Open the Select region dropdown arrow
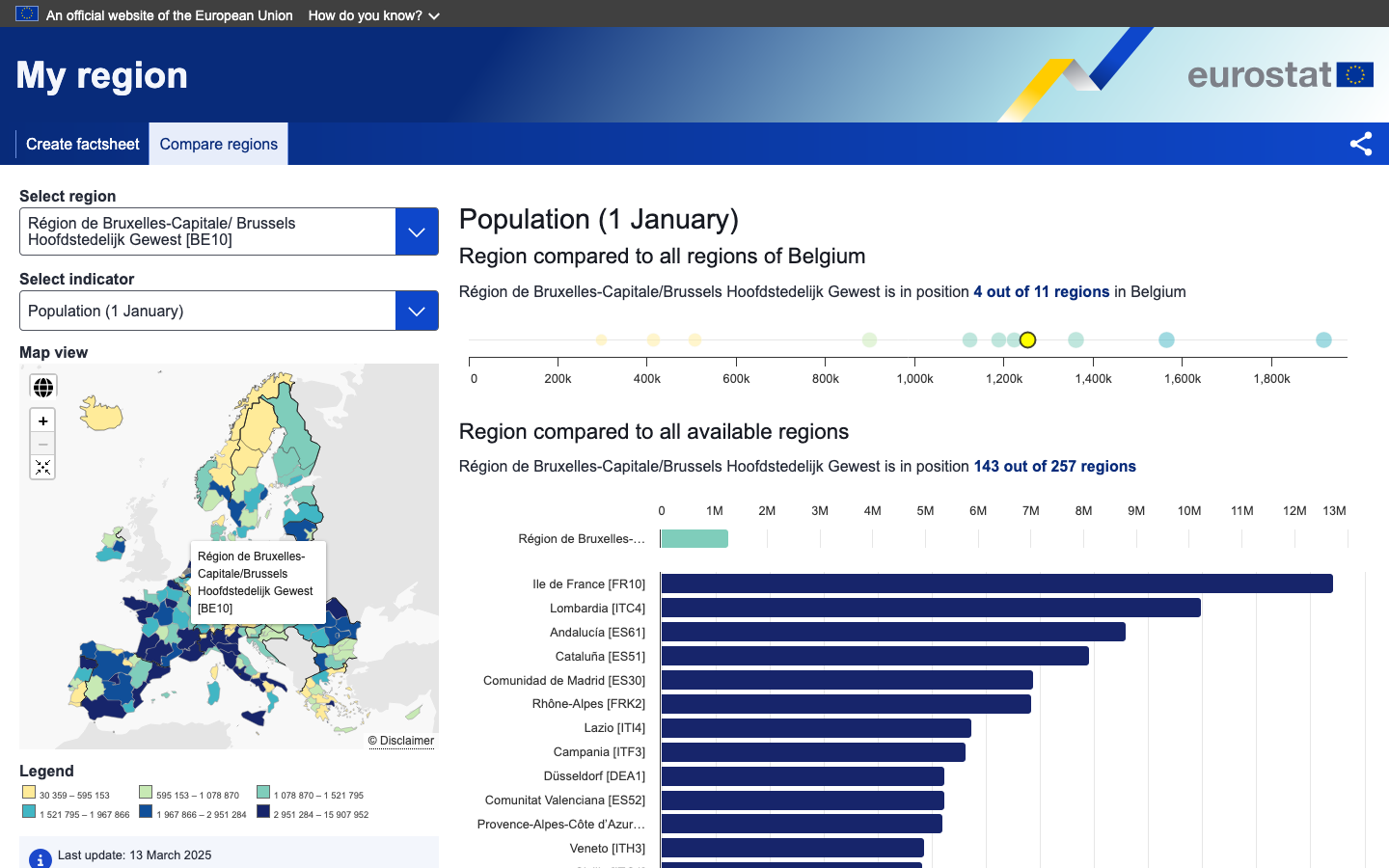This screenshot has width=1389, height=868. pos(417,231)
